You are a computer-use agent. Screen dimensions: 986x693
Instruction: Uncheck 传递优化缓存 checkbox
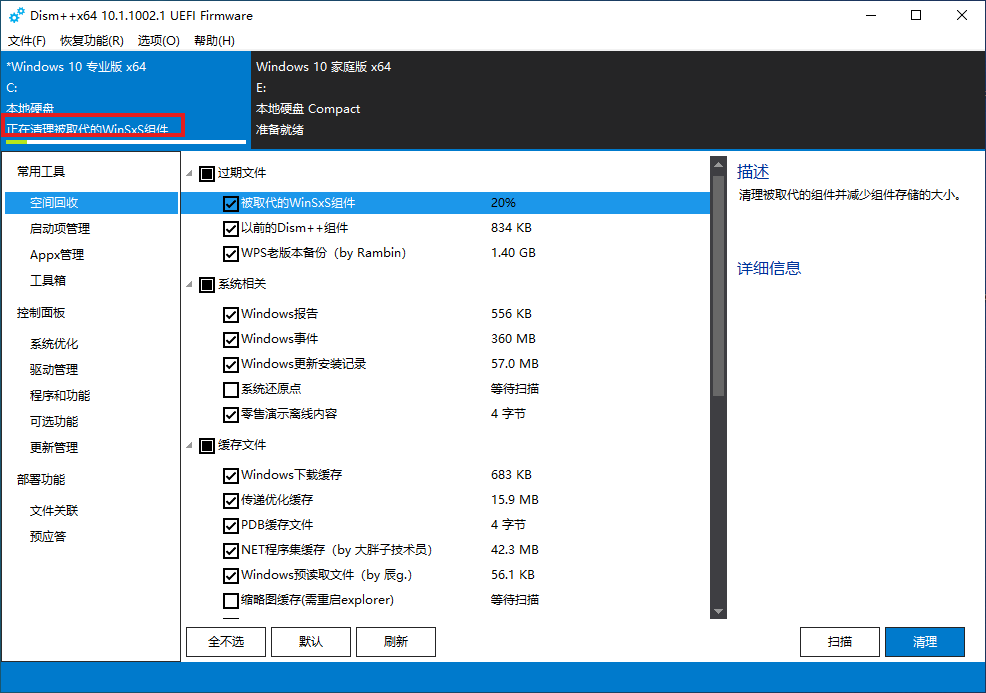point(231,501)
